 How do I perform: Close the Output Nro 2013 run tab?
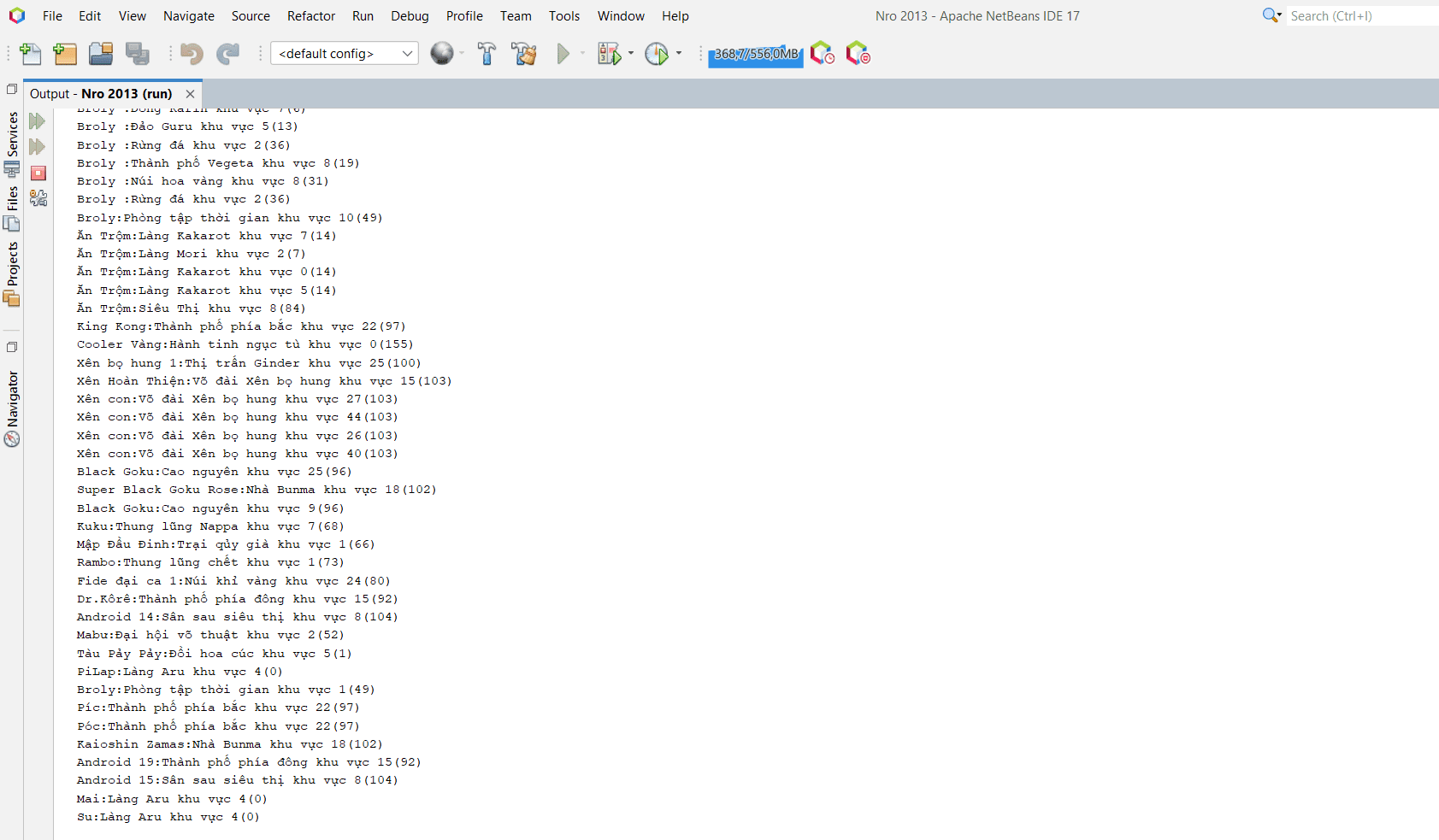click(190, 94)
